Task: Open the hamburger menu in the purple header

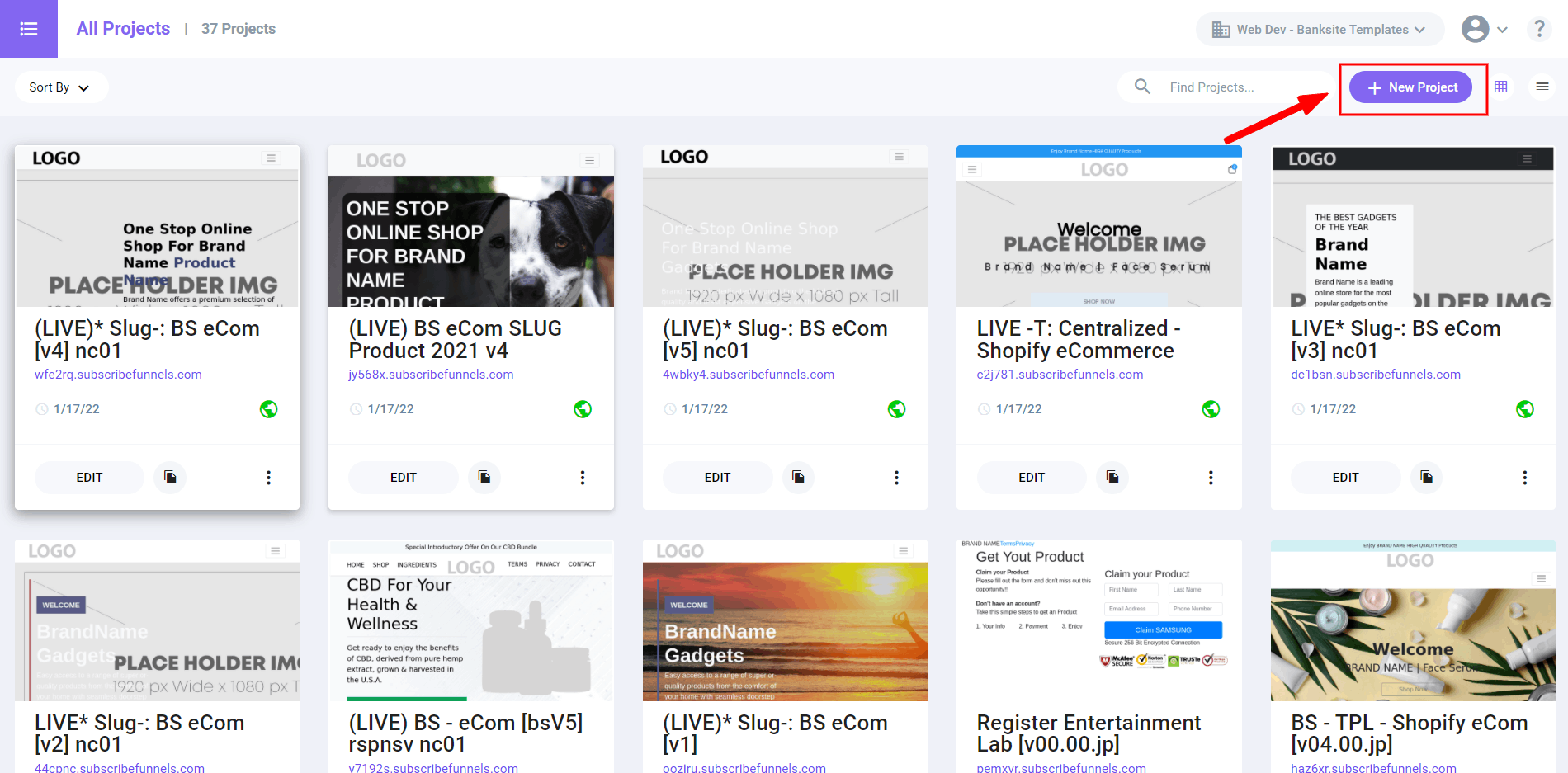Action: [29, 29]
